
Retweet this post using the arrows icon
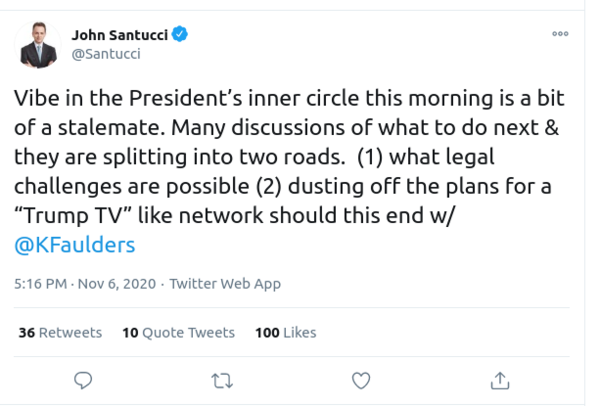coord(223,379)
